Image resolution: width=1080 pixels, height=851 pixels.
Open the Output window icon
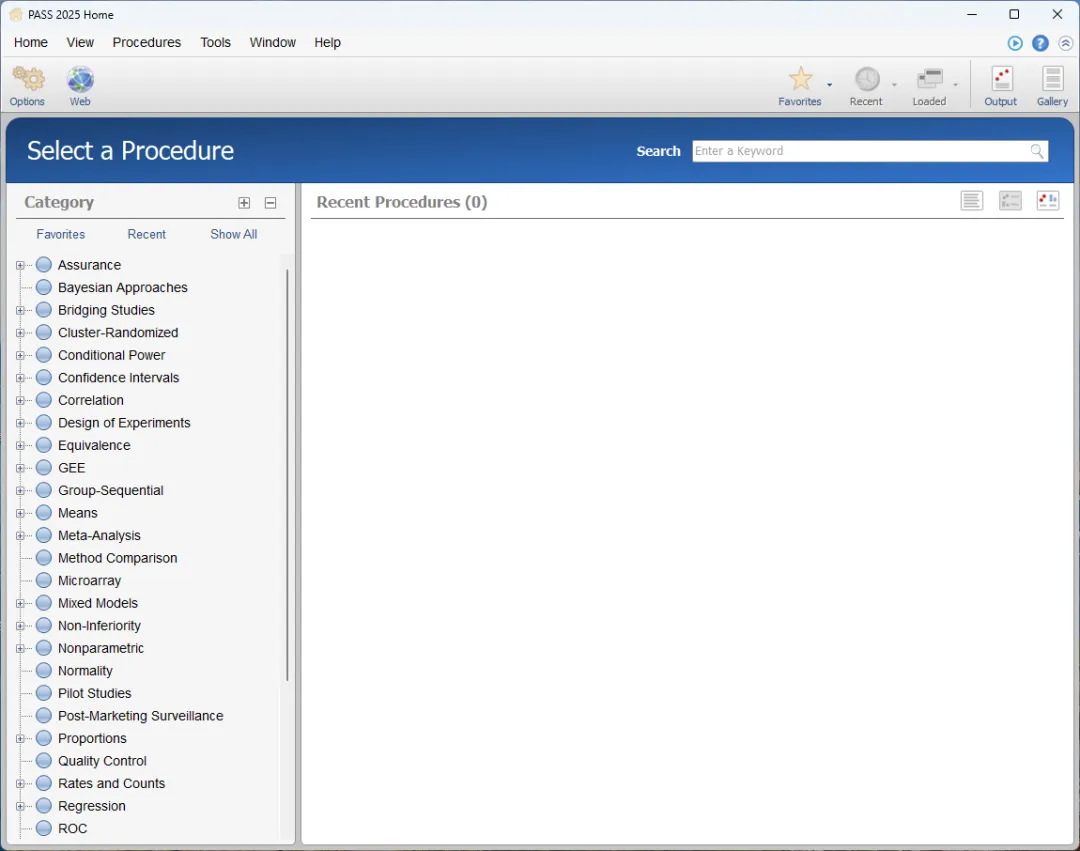coord(1001,79)
